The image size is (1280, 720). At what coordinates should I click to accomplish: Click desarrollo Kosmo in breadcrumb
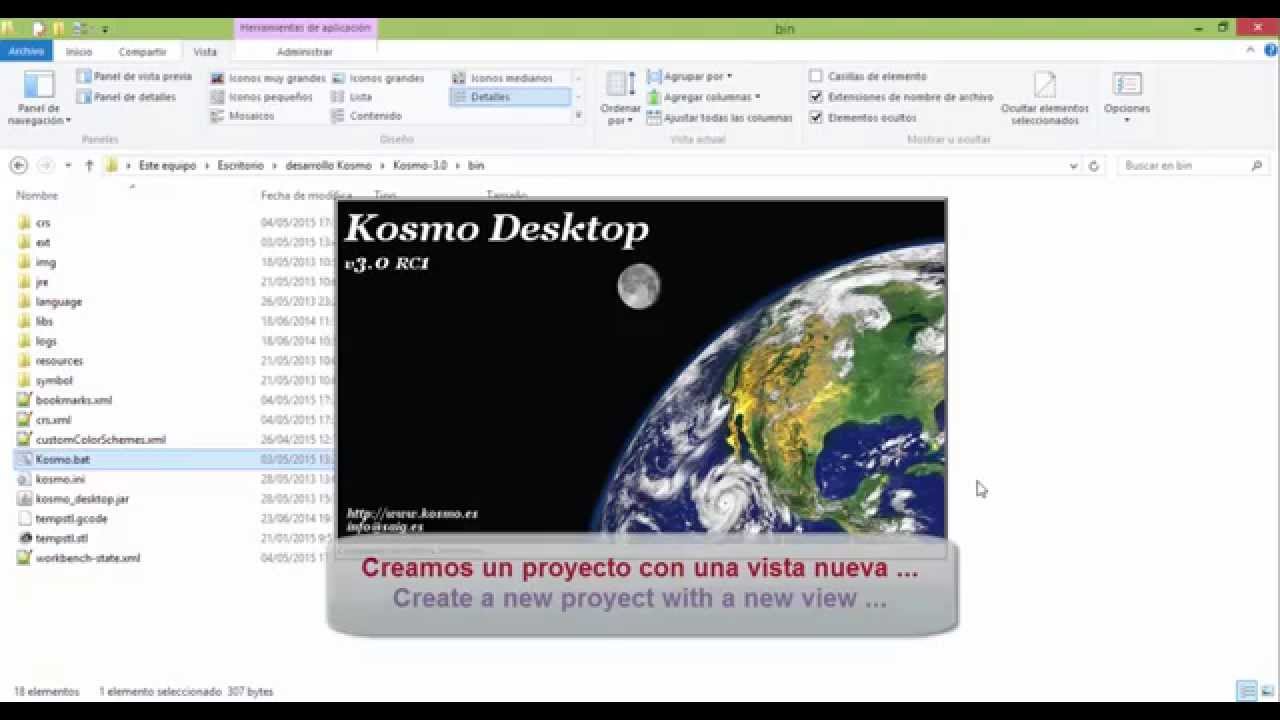[328, 165]
